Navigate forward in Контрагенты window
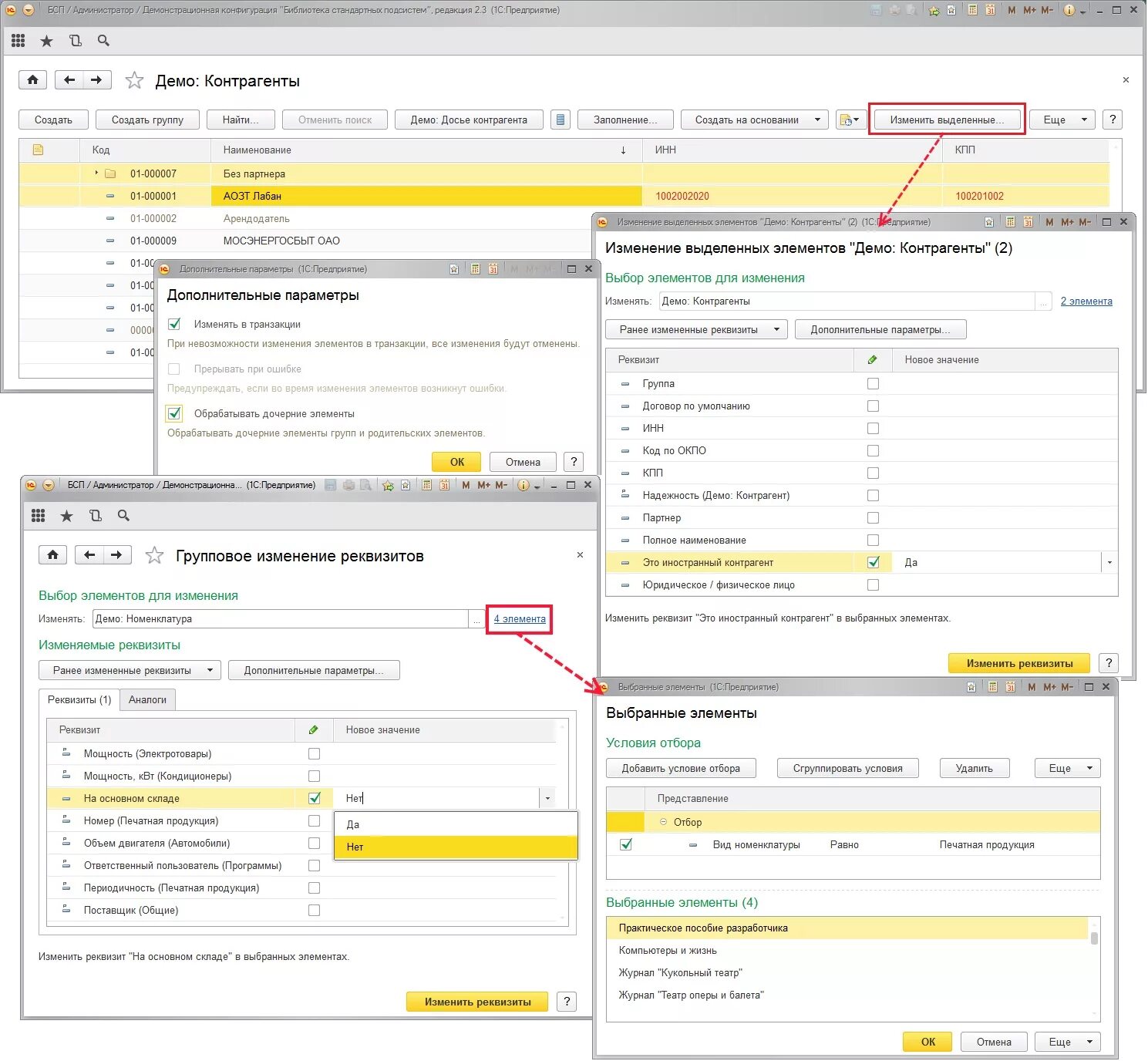The image size is (1148, 1061). [96, 80]
